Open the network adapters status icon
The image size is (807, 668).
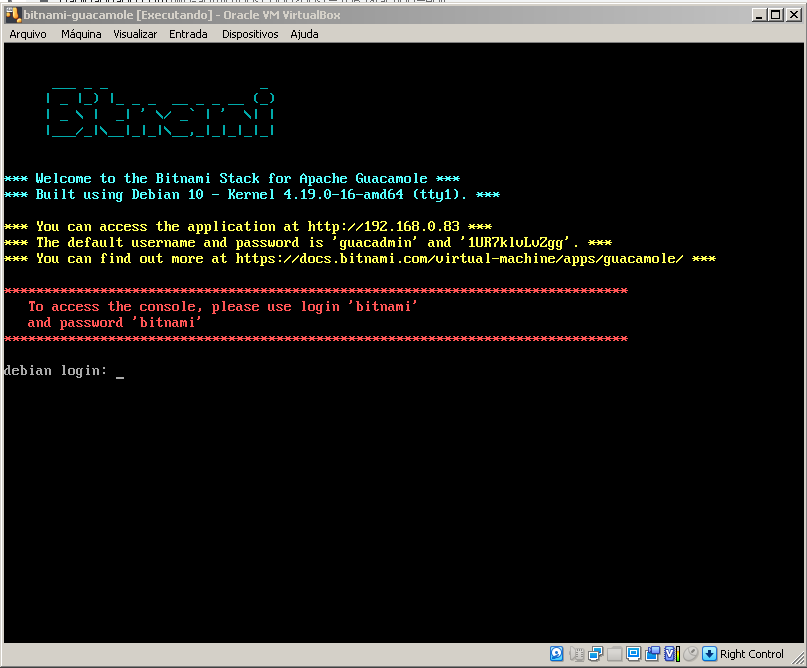pyautogui.click(x=595, y=654)
